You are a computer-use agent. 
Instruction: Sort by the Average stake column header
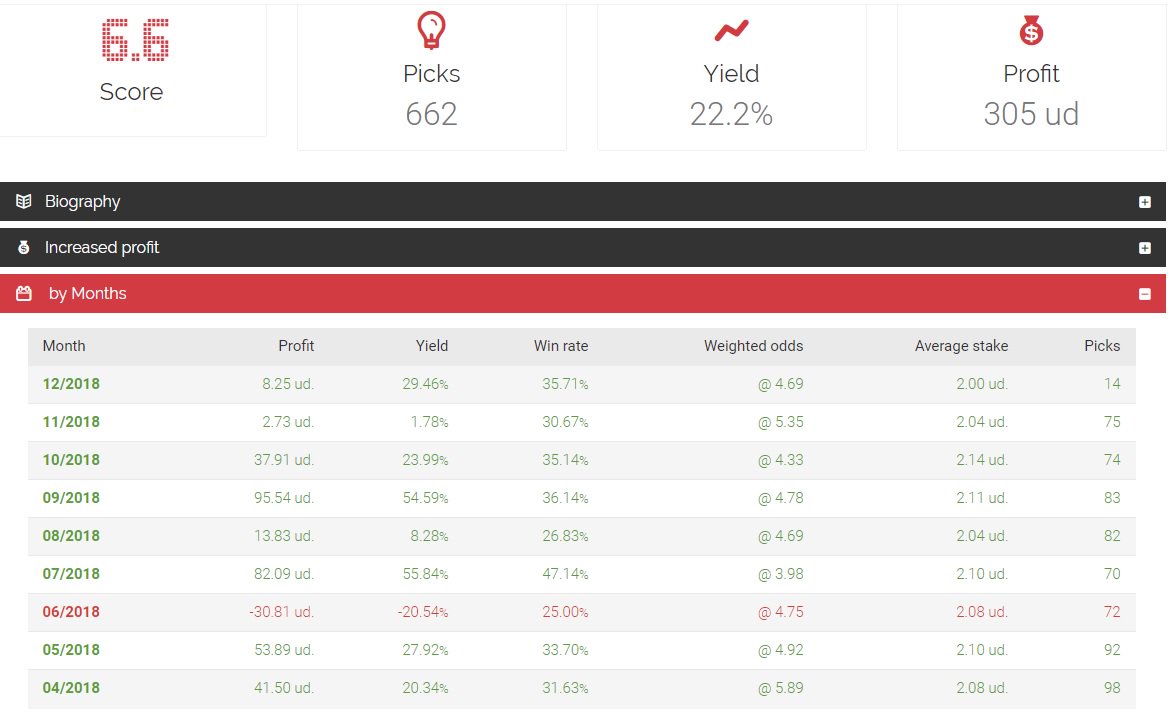[x=961, y=346]
